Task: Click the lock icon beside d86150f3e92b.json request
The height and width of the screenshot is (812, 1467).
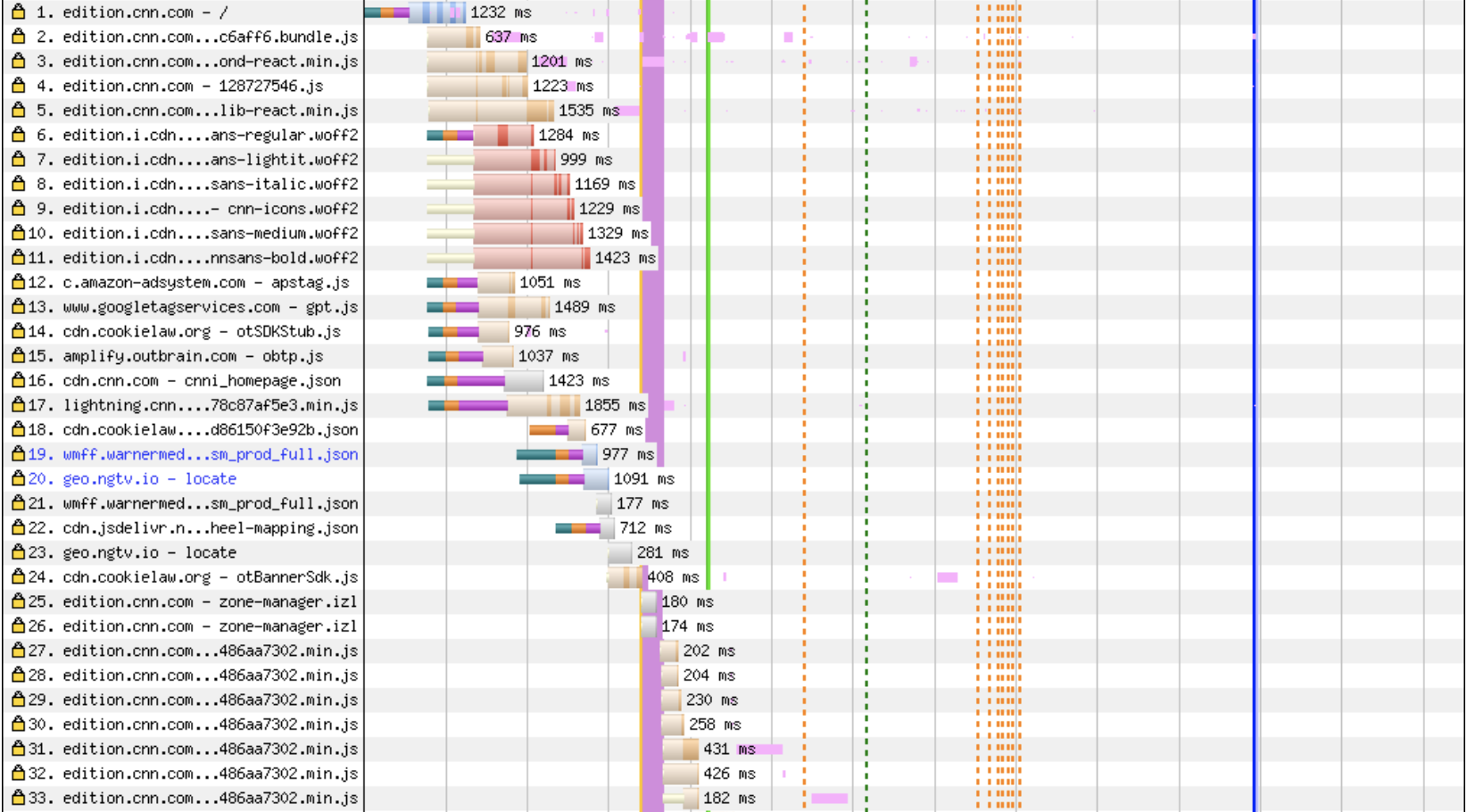Action: click(18, 429)
